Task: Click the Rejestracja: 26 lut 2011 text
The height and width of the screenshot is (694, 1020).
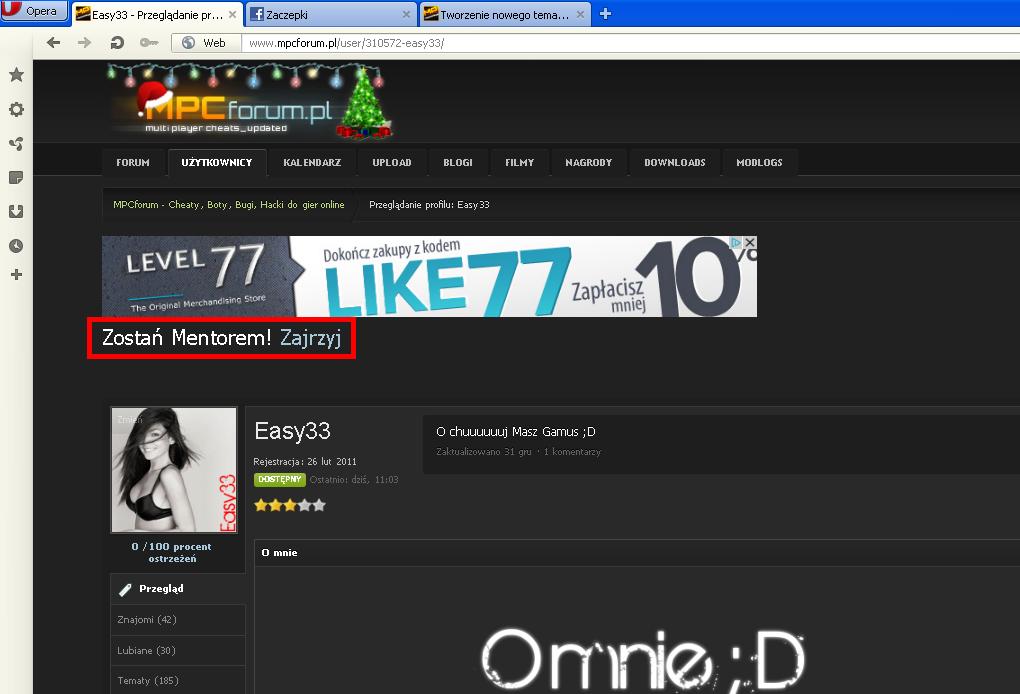Action: (305, 462)
